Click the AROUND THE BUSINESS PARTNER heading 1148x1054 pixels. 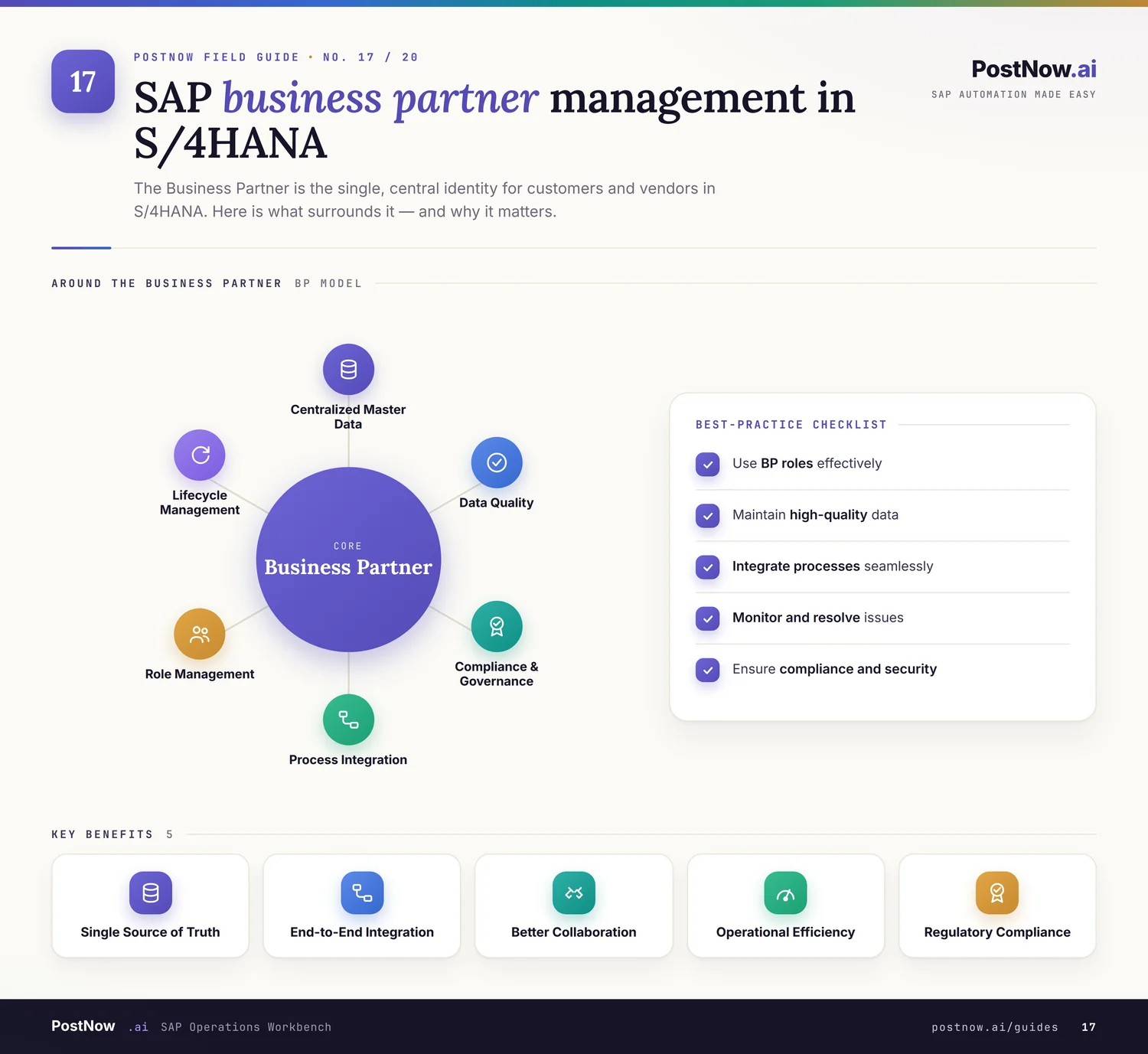pyautogui.click(x=166, y=283)
